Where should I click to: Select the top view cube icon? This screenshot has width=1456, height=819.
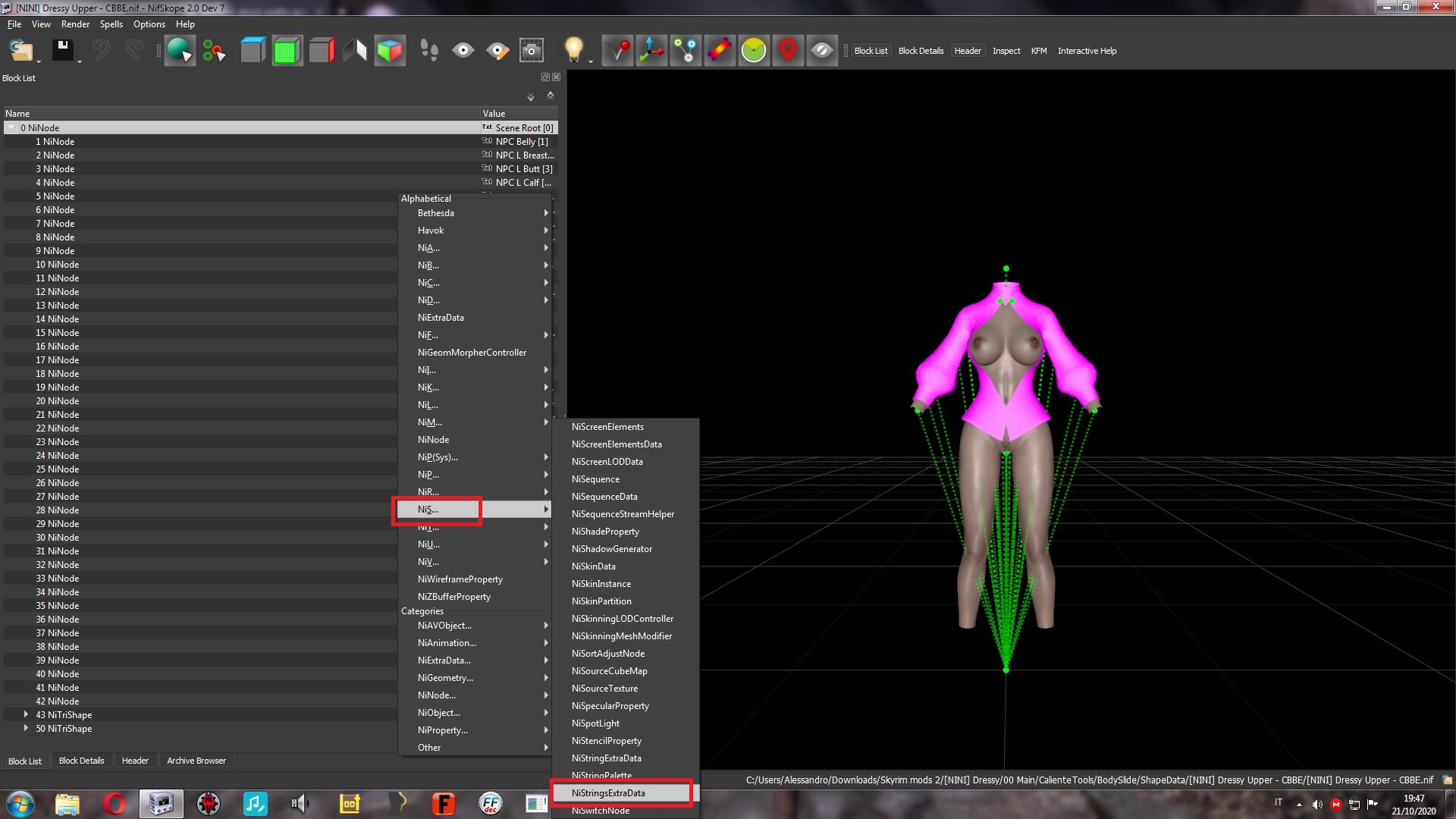click(x=253, y=51)
